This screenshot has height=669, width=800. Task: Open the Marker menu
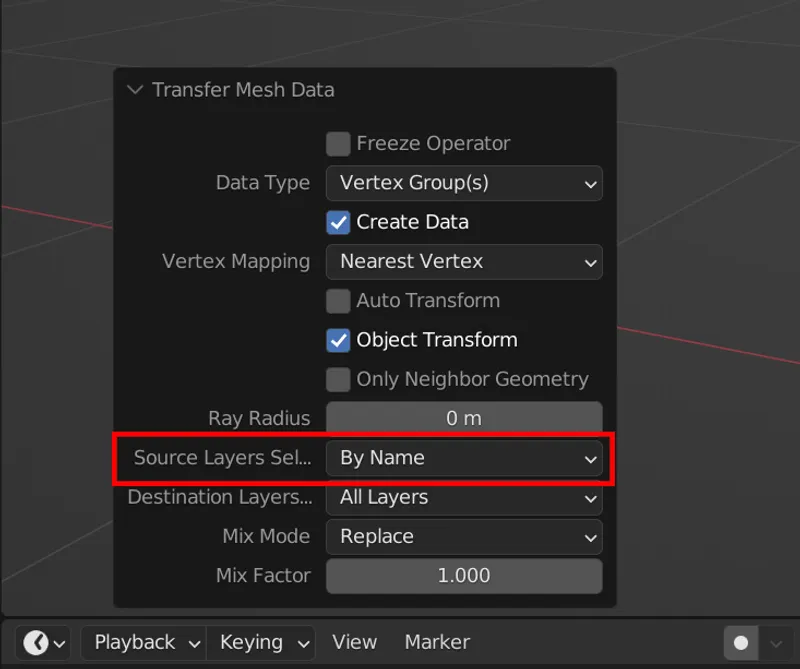(x=436, y=643)
